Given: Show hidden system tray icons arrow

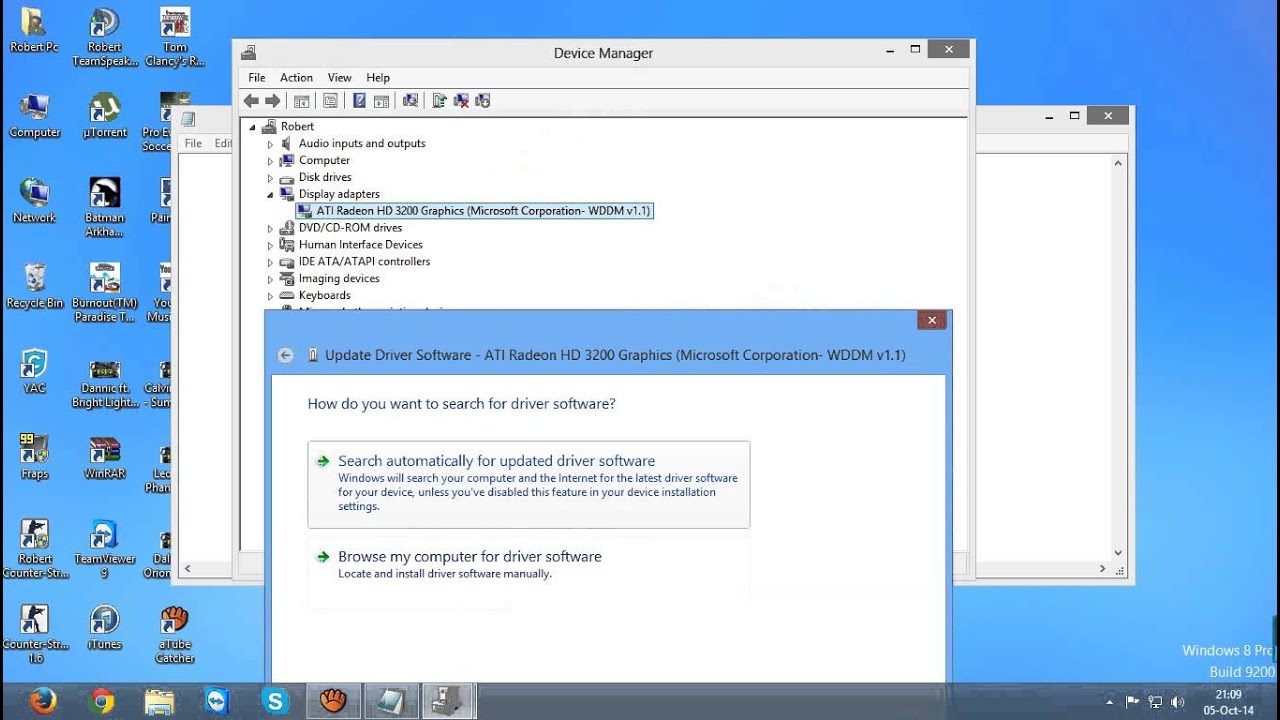Looking at the screenshot, I should (1110, 702).
